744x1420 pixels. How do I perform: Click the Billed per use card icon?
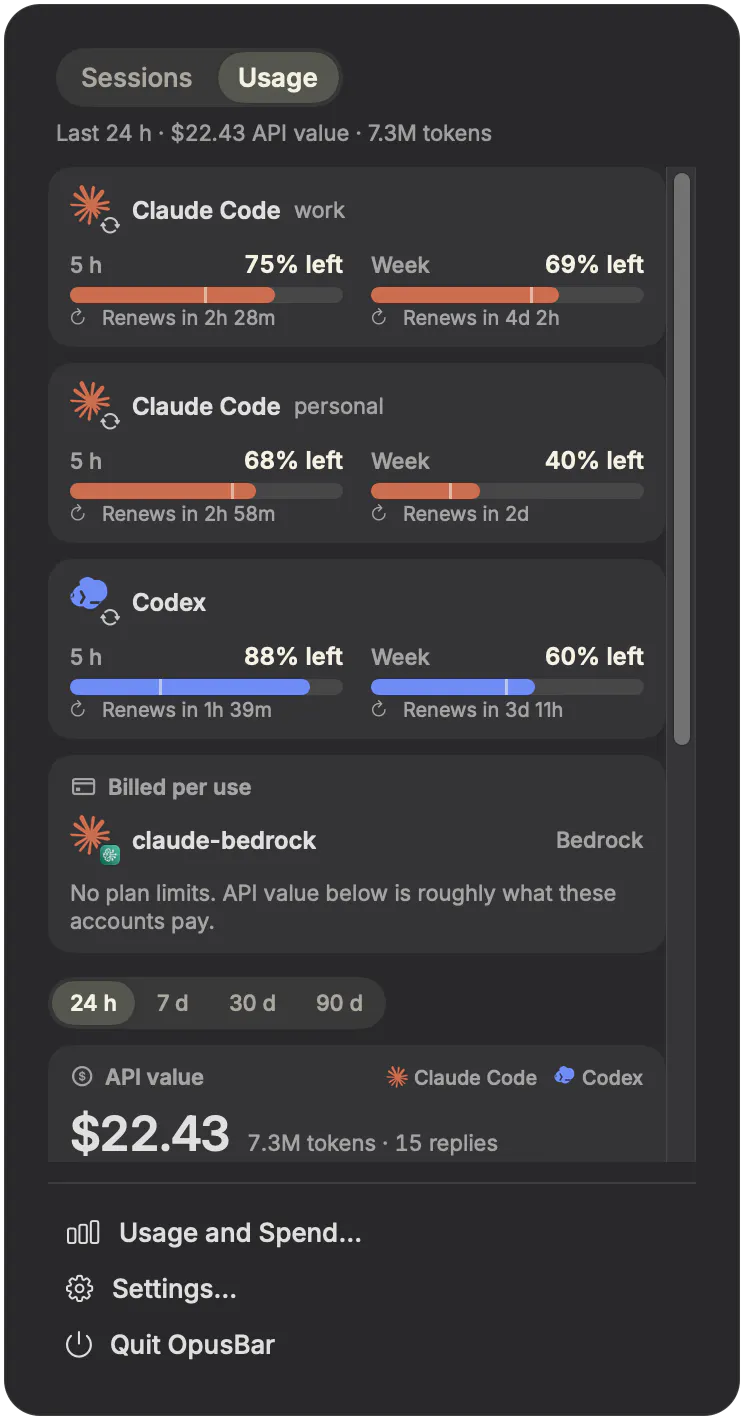(x=84, y=787)
